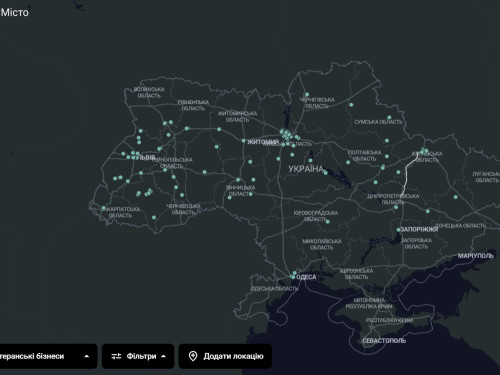Select the map marker beside the ЗАПОРІЖЖЯ label
Image resolution: width=500 pixels, height=375 pixels.
(398, 230)
